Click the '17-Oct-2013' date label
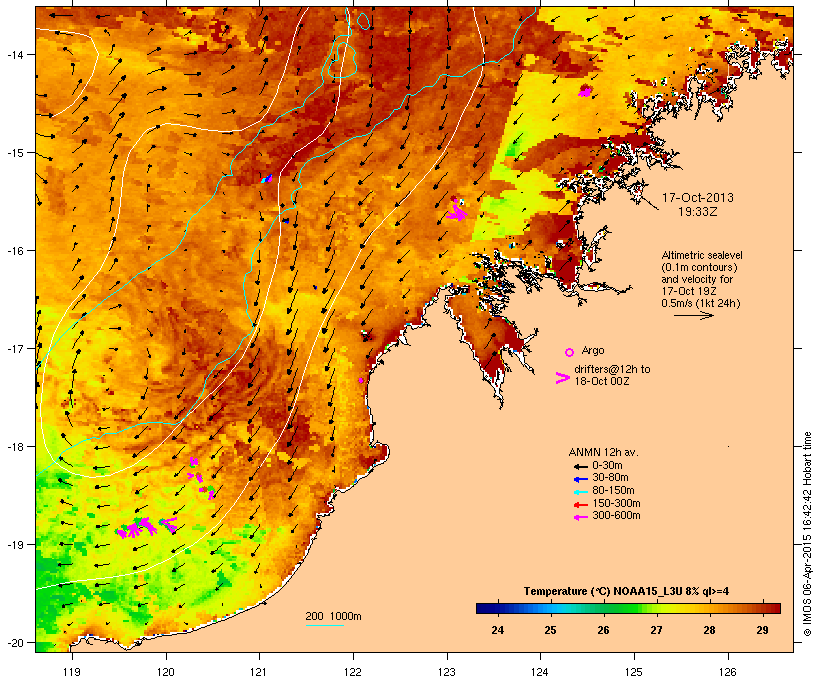This screenshot has height=680, width=820. (698, 198)
